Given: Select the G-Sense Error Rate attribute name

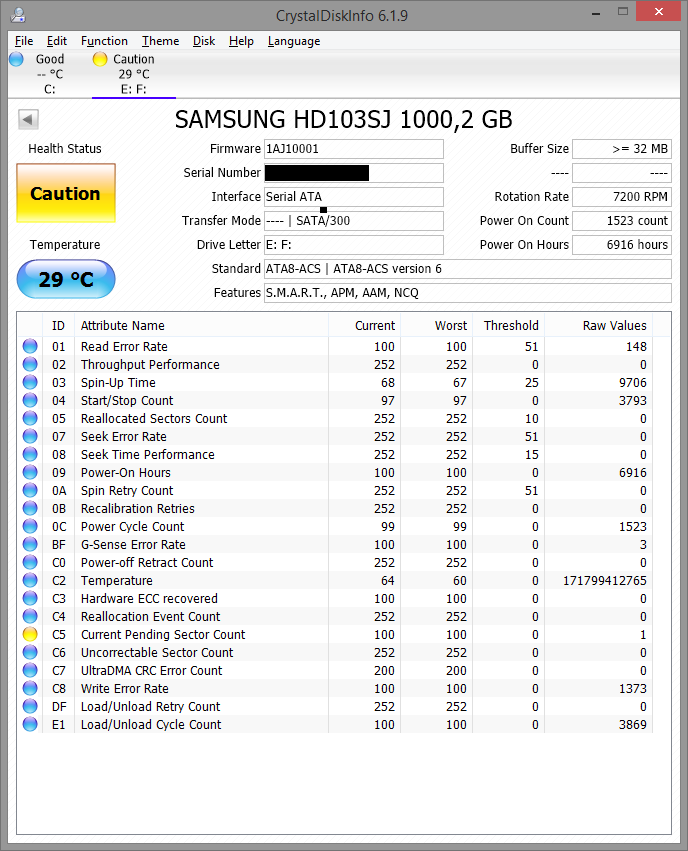Looking at the screenshot, I should tap(133, 544).
